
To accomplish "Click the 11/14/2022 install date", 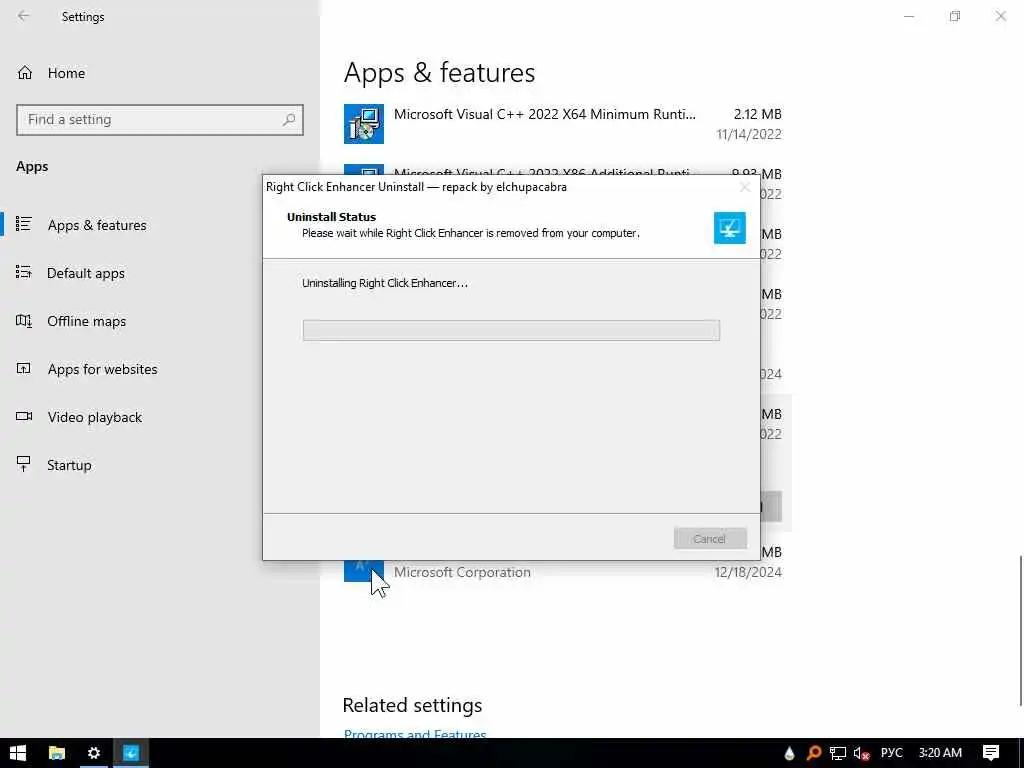I will coord(748,135).
